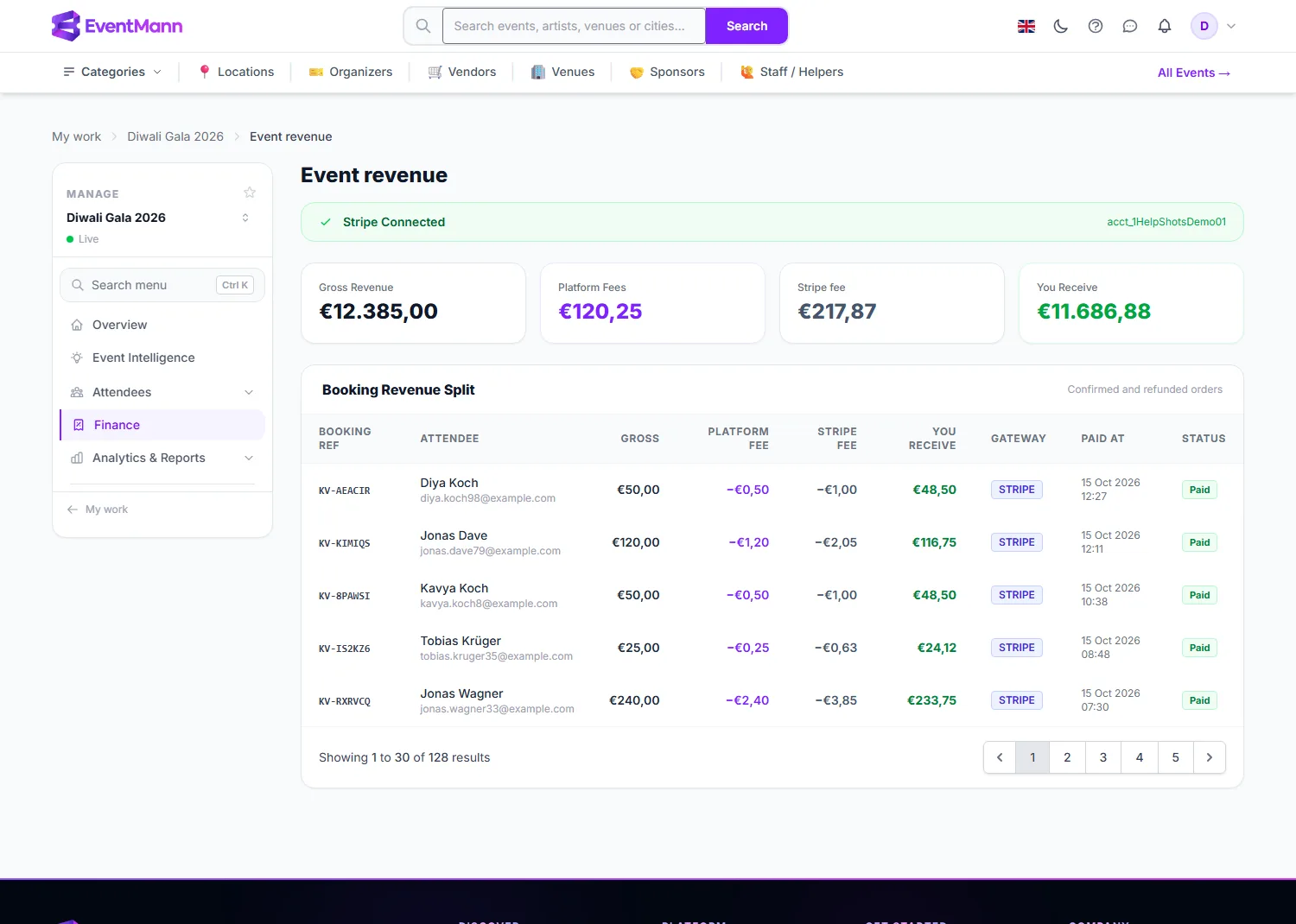This screenshot has height=924, width=1296.
Task: Toggle dark mode moon icon
Action: point(1061,26)
